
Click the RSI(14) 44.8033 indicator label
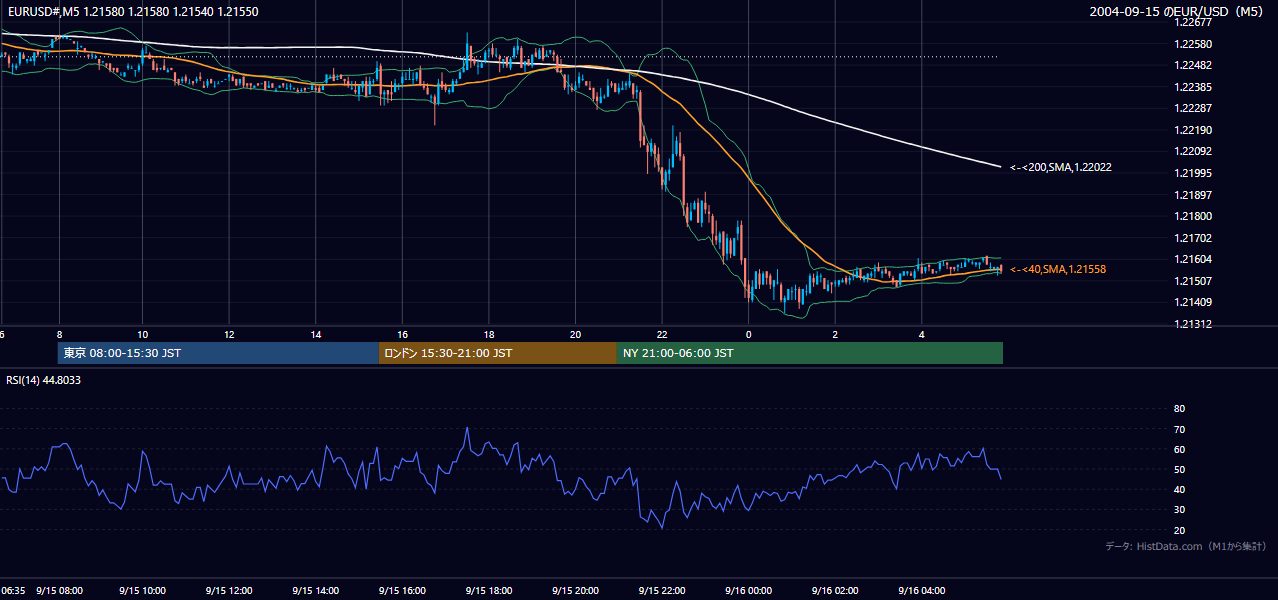click(43, 380)
